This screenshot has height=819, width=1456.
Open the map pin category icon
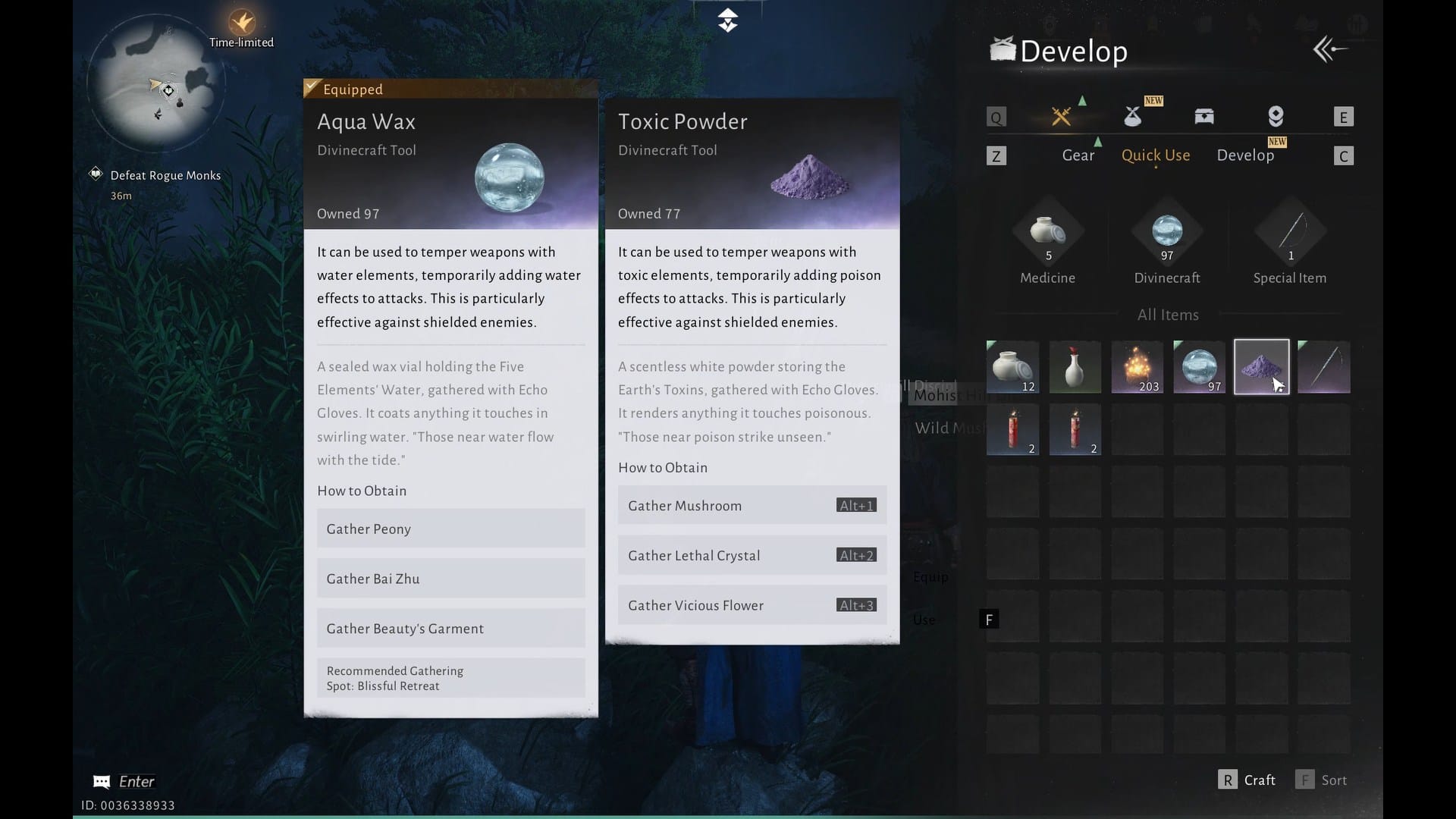coord(1276,116)
